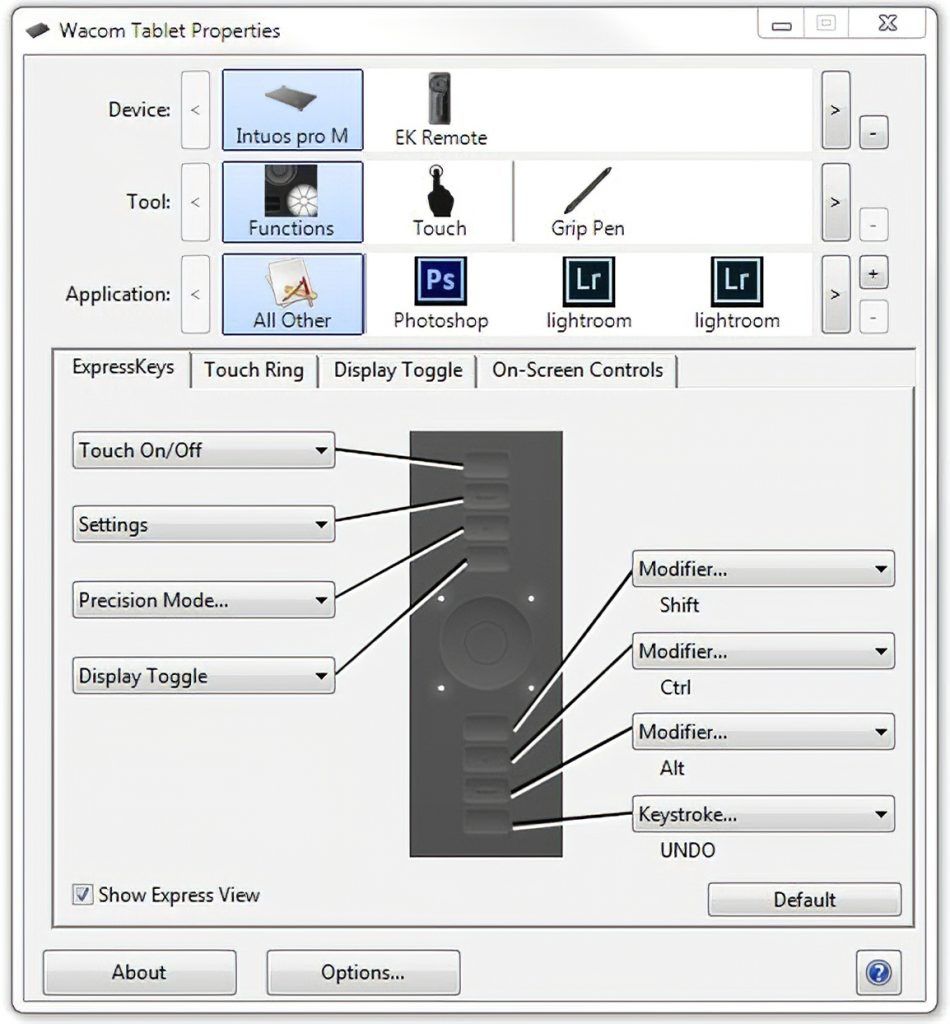Image resolution: width=950 pixels, height=1024 pixels.
Task: Add an application with the plus button
Action: [x=873, y=273]
